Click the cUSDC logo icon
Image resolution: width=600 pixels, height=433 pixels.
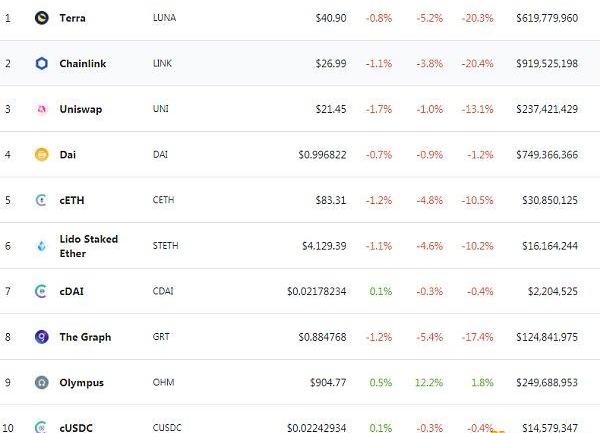pos(41,427)
